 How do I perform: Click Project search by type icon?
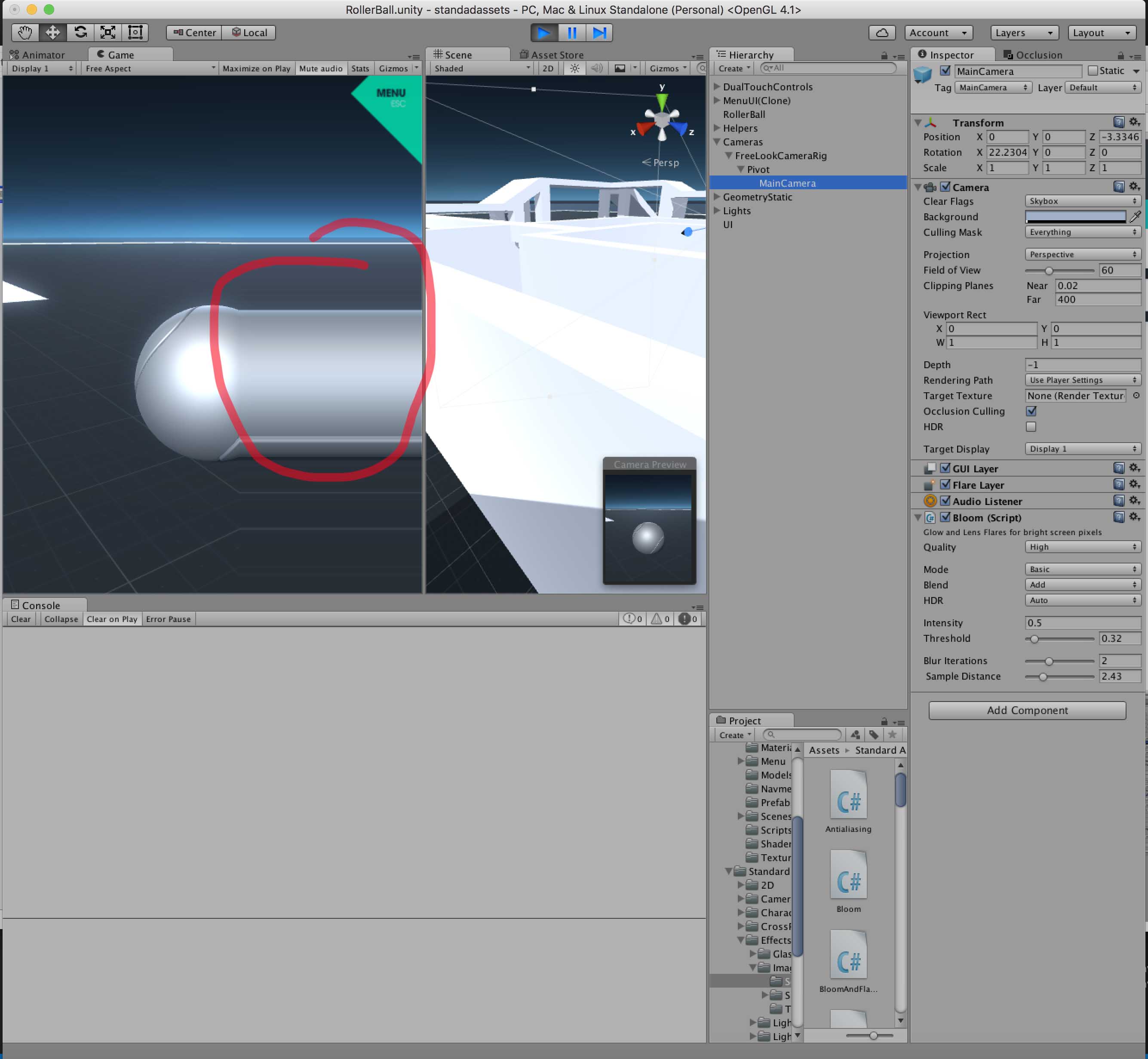point(855,735)
